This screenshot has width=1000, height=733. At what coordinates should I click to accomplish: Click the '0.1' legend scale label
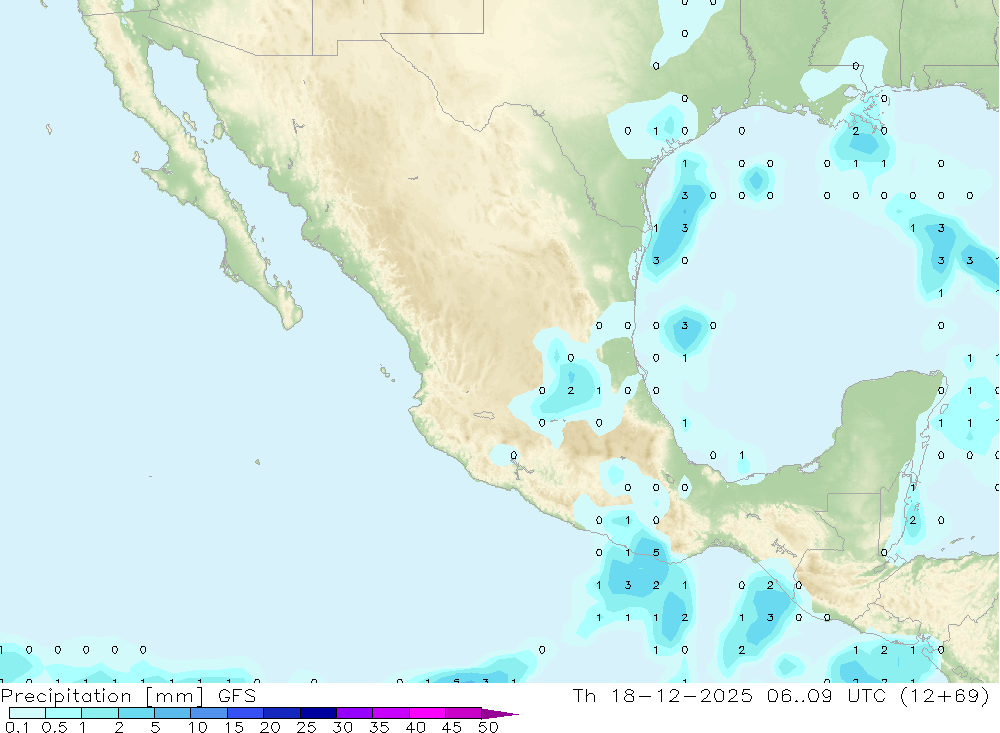click(17, 727)
